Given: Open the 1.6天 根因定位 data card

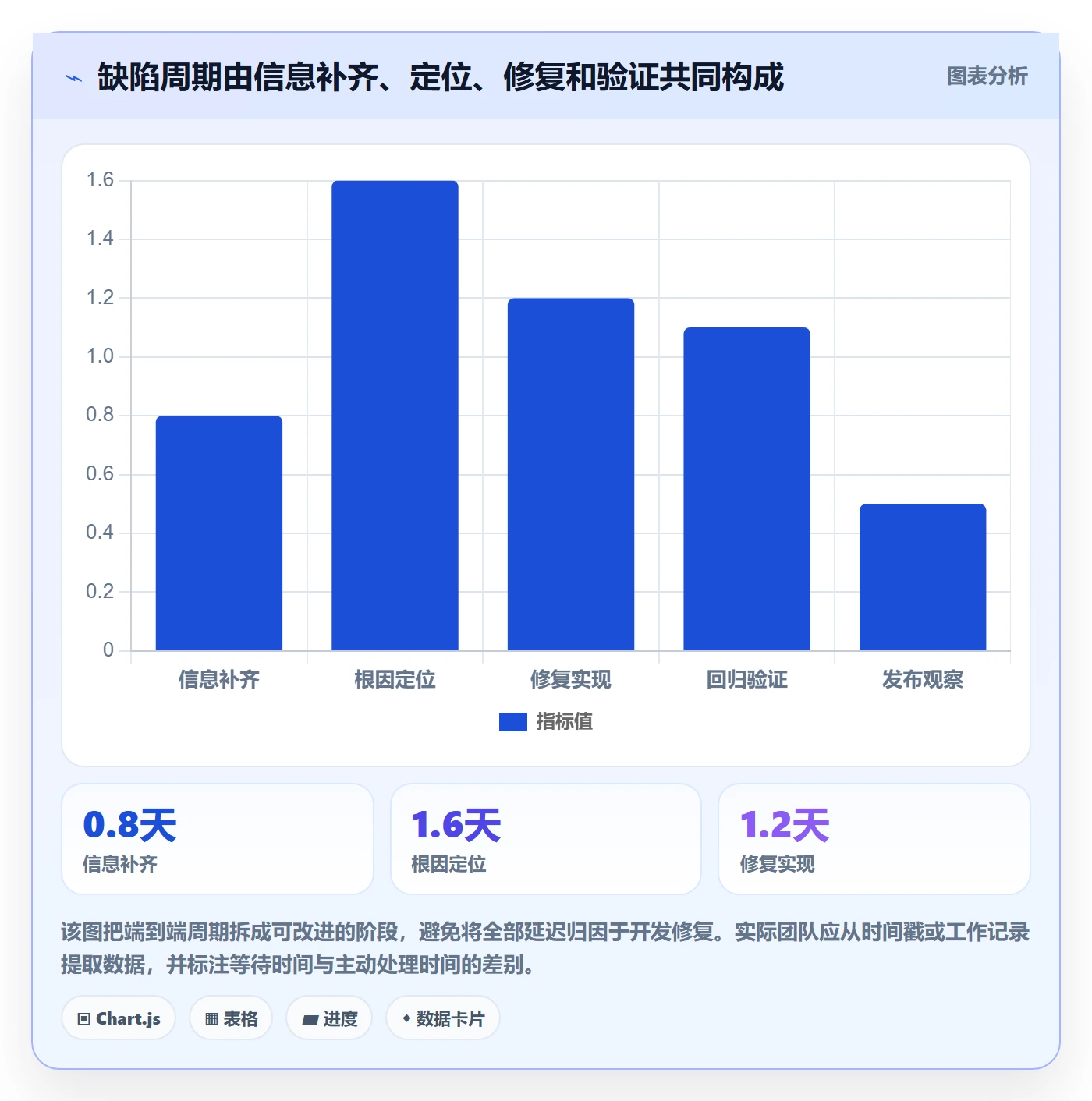Looking at the screenshot, I should [546, 839].
